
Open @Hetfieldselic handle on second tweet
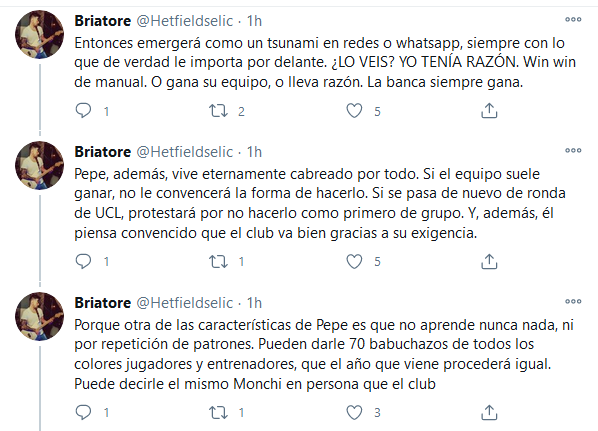pos(185,152)
